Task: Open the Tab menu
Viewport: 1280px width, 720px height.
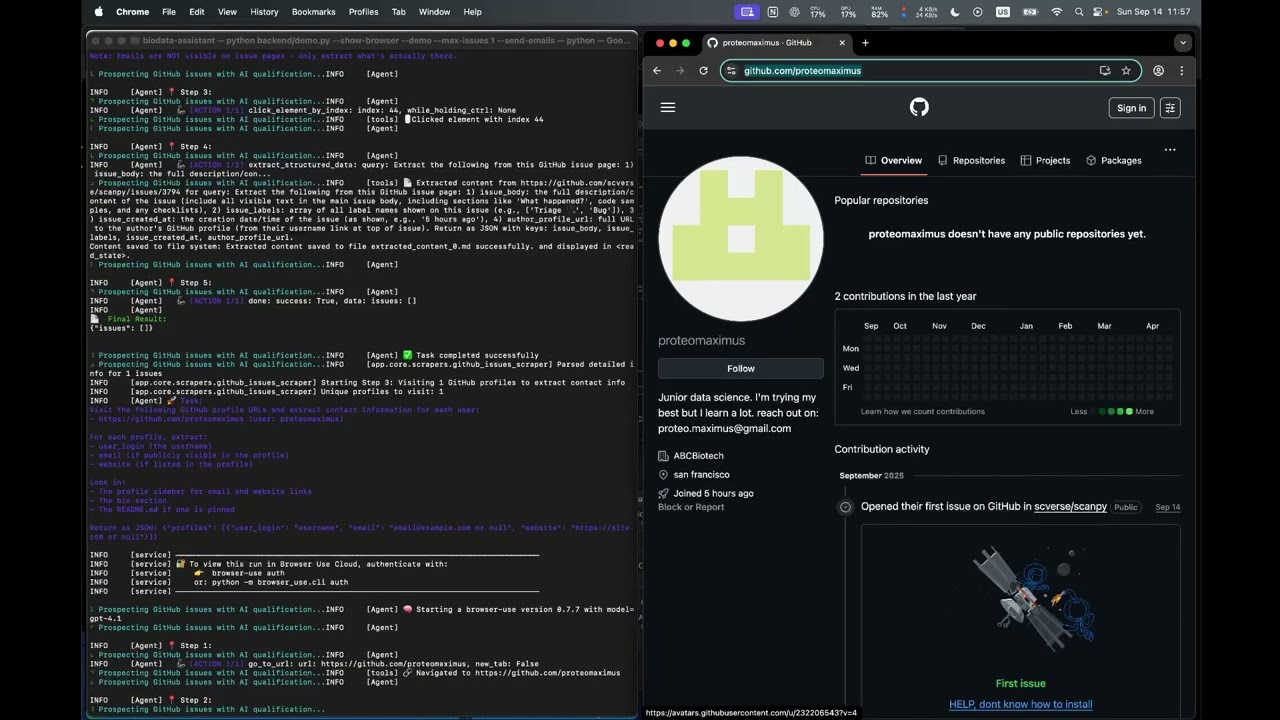Action: pos(398,12)
